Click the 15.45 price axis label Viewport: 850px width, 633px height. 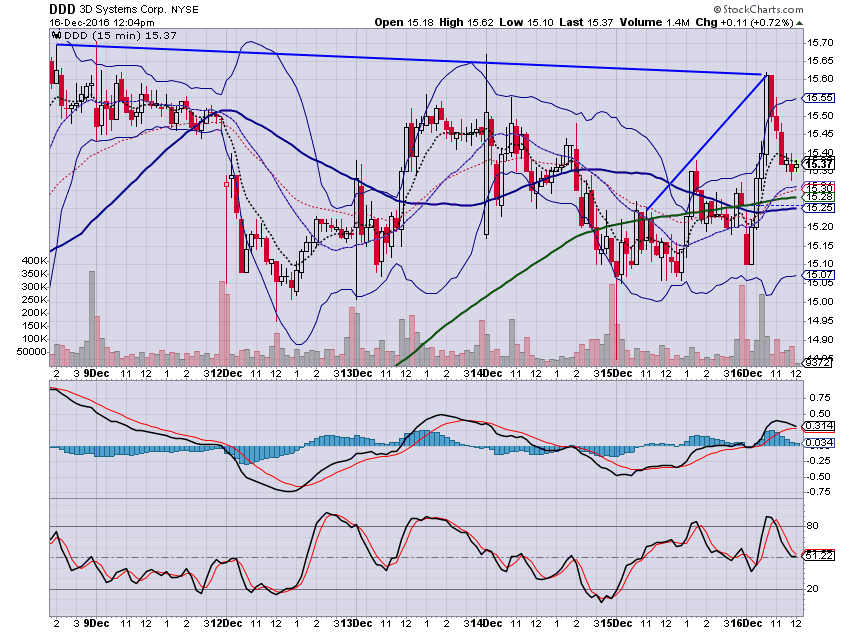[820, 134]
